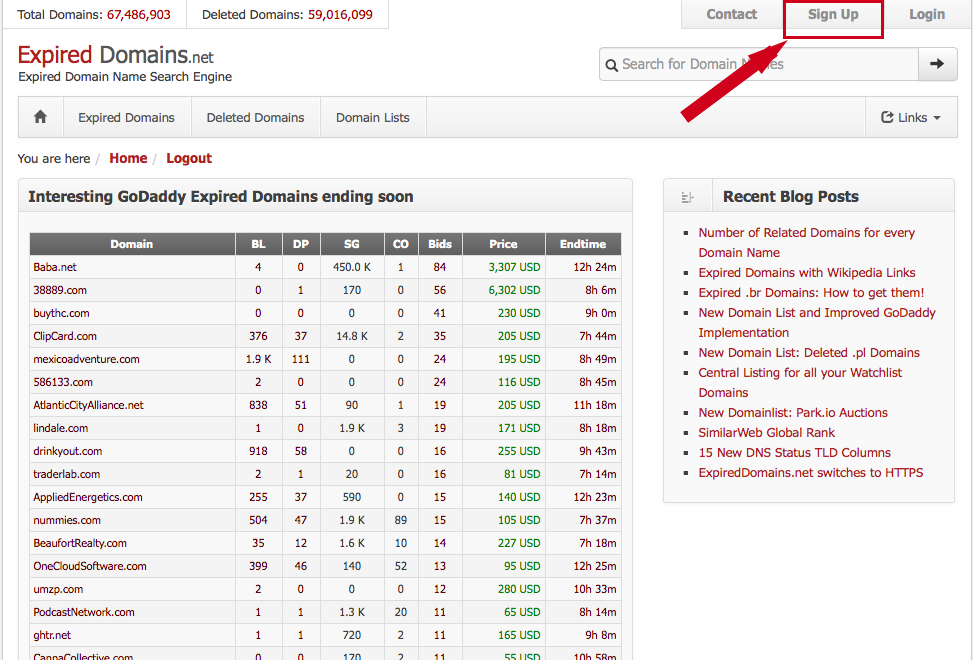Open the Sign Up page
Screen dimensions: 973x660
tap(833, 14)
